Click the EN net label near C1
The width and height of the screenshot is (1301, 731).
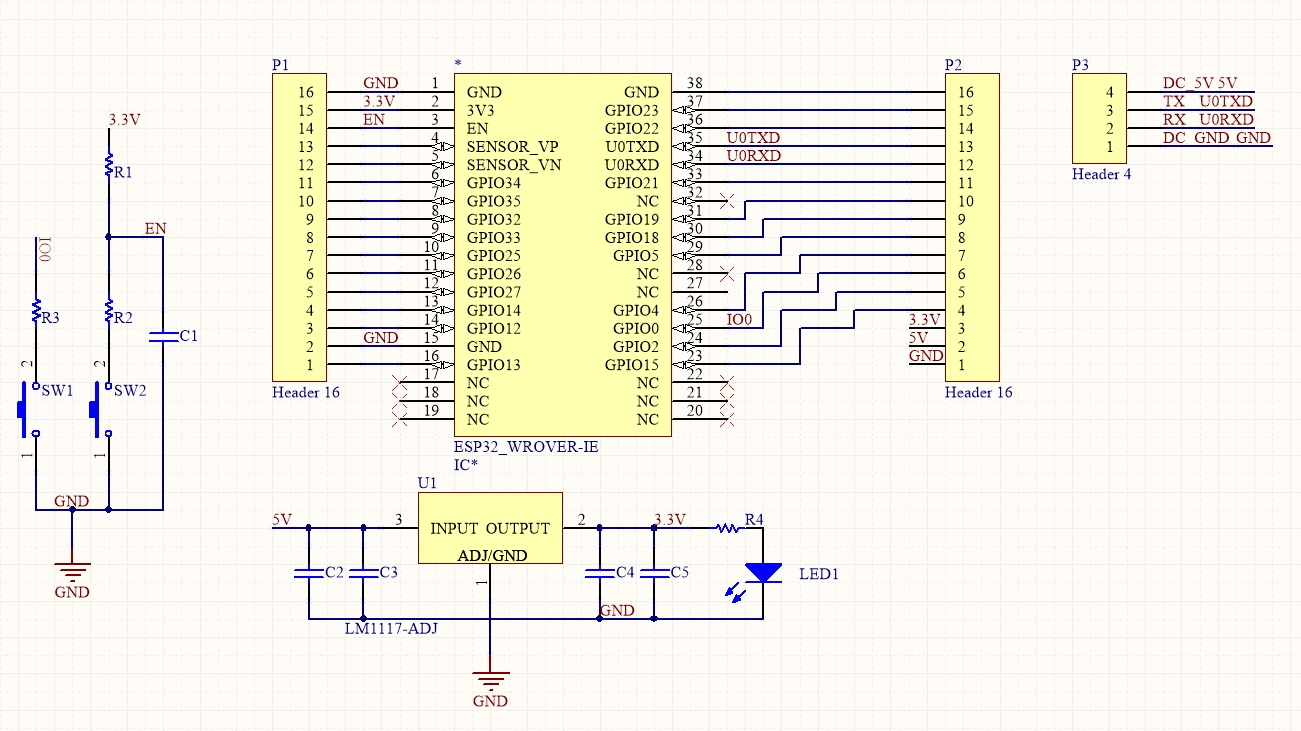click(155, 228)
